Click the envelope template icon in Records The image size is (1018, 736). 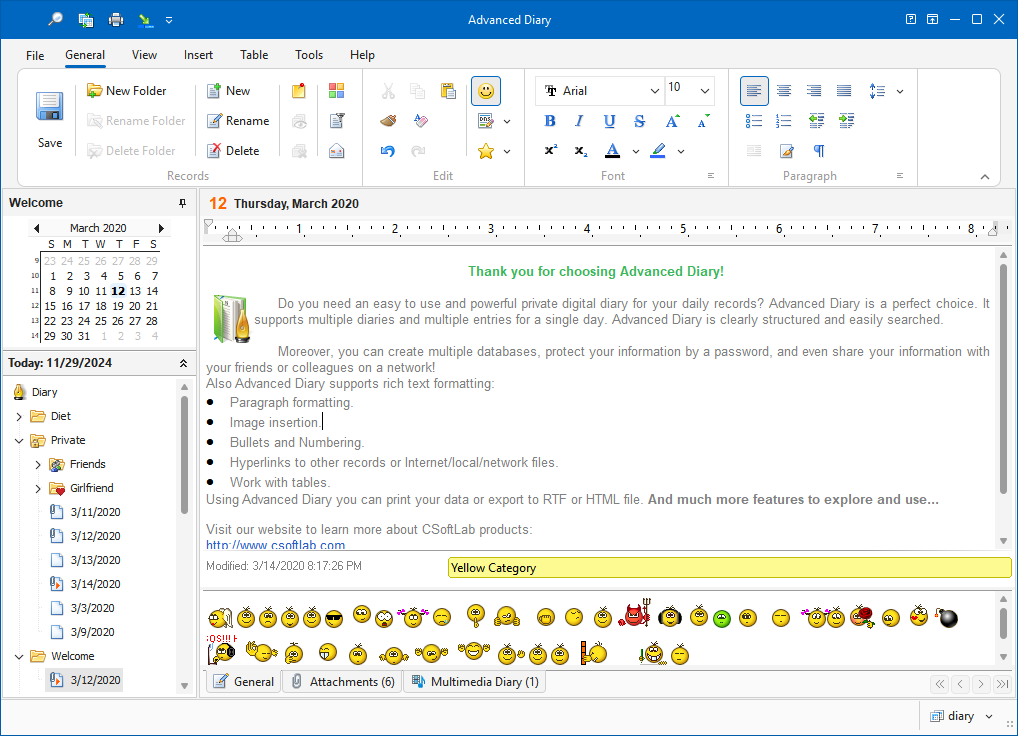[336, 151]
